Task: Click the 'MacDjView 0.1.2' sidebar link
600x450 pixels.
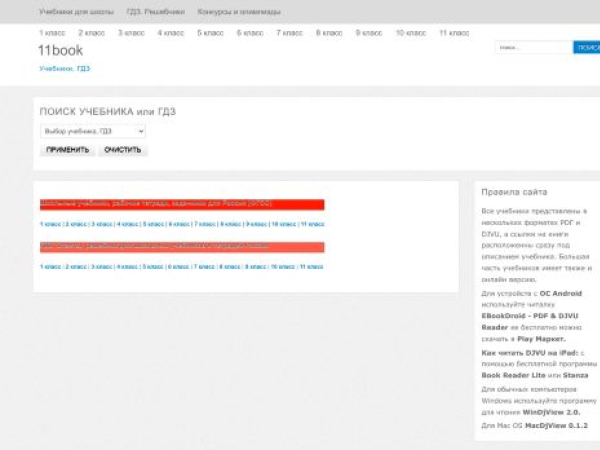Action: [555, 425]
